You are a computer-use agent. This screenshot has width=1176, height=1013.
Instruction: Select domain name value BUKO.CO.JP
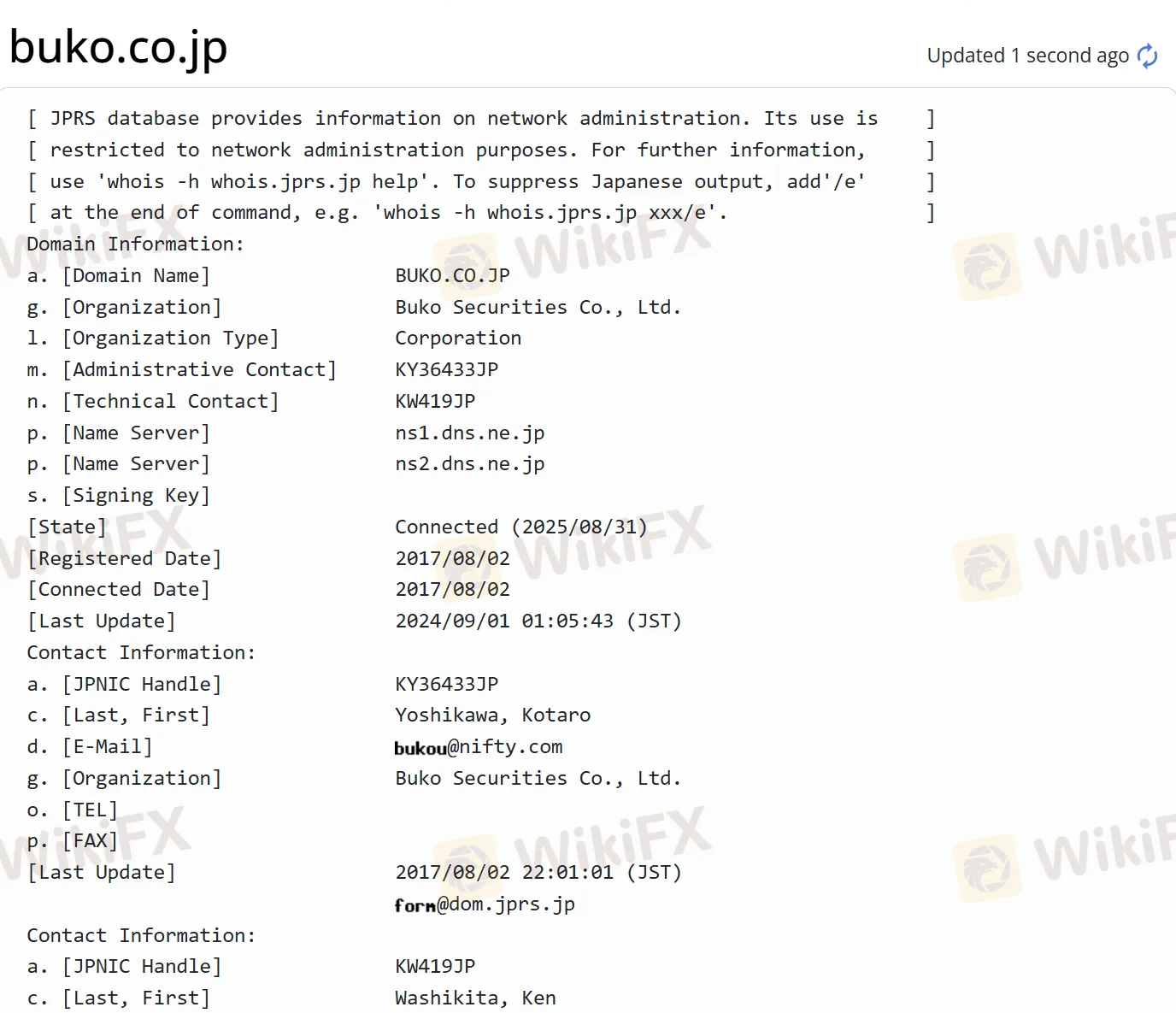tap(452, 275)
